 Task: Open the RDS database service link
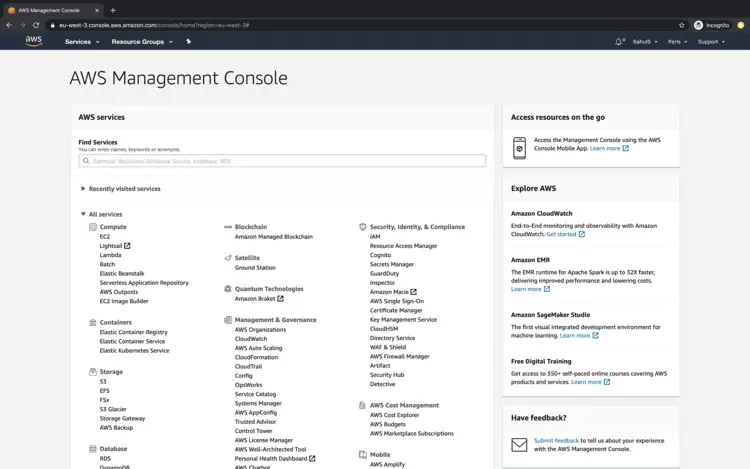[105, 458]
